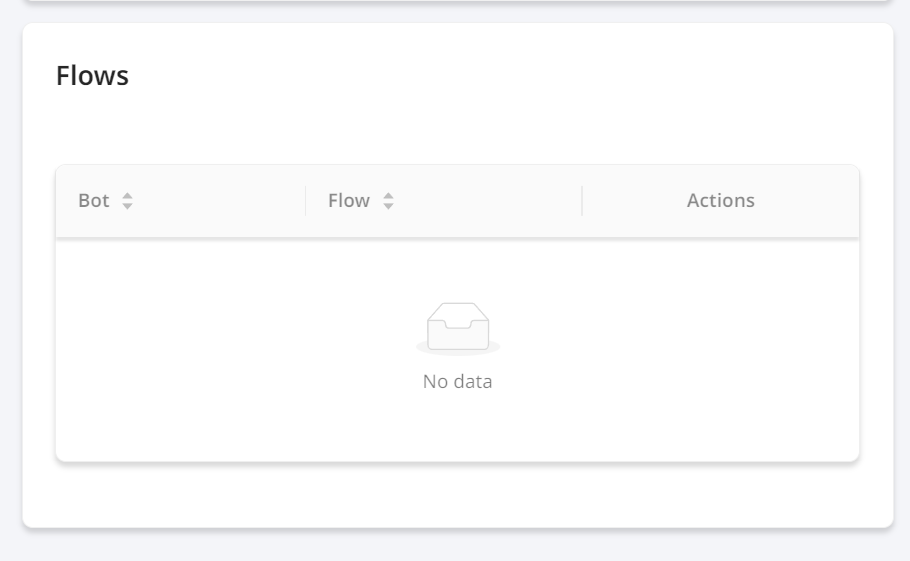Image resolution: width=910 pixels, height=561 pixels.
Task: Select the ascending caret beside Bot
Action: [x=127, y=196]
